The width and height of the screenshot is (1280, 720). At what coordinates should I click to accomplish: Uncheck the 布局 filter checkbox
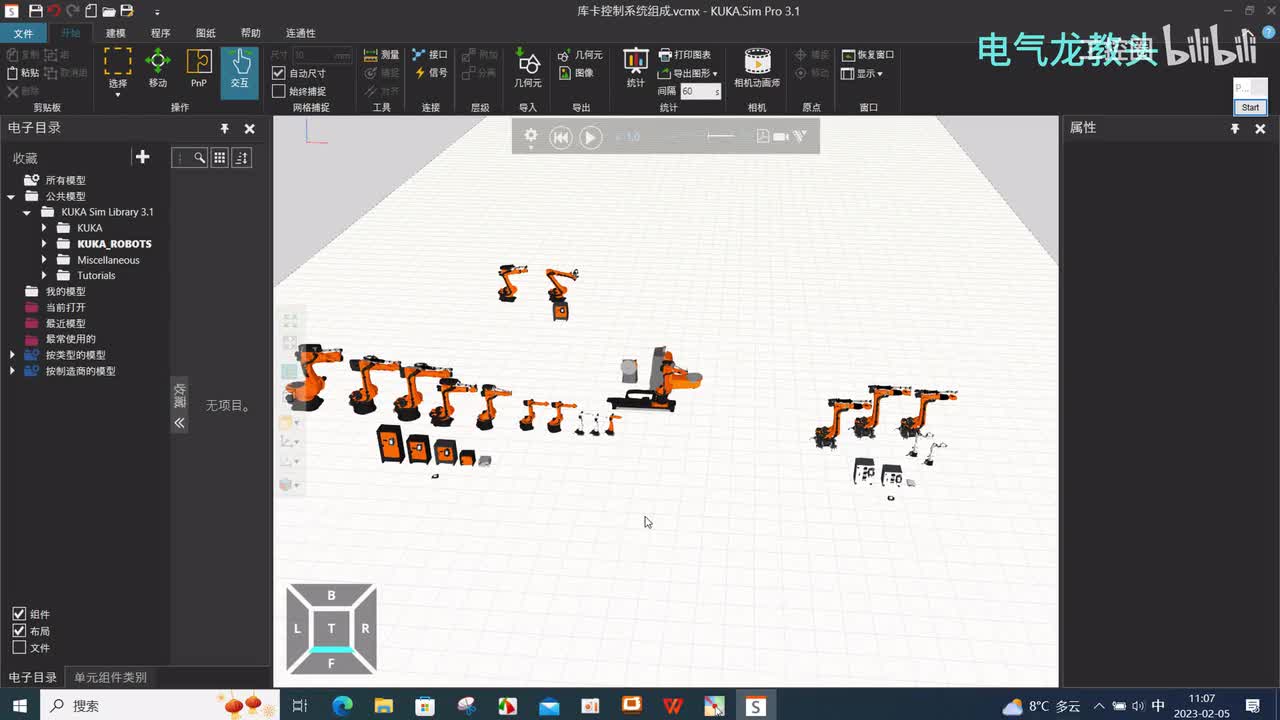click(x=19, y=631)
